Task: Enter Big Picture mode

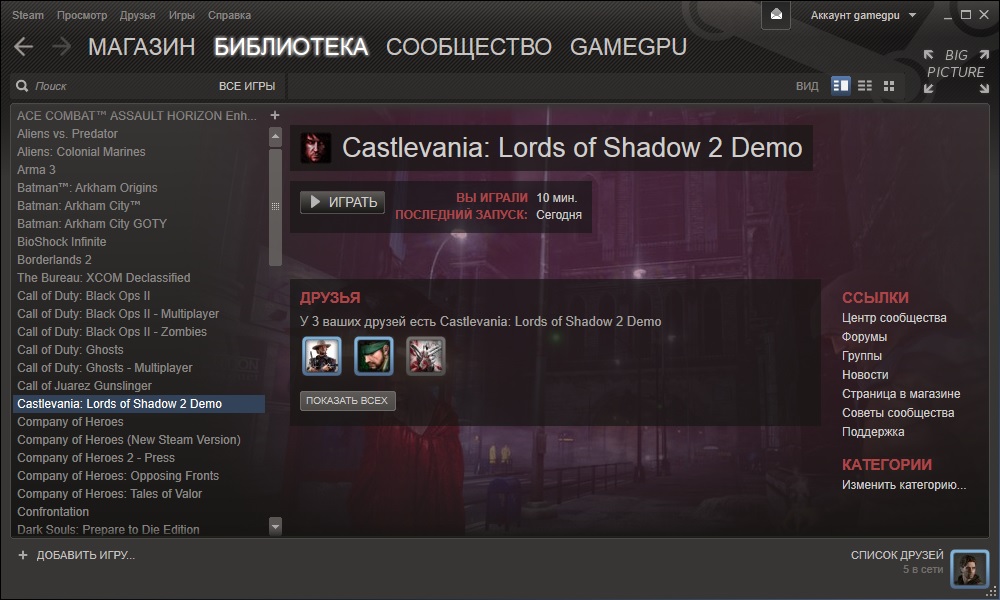Action: tap(956, 71)
